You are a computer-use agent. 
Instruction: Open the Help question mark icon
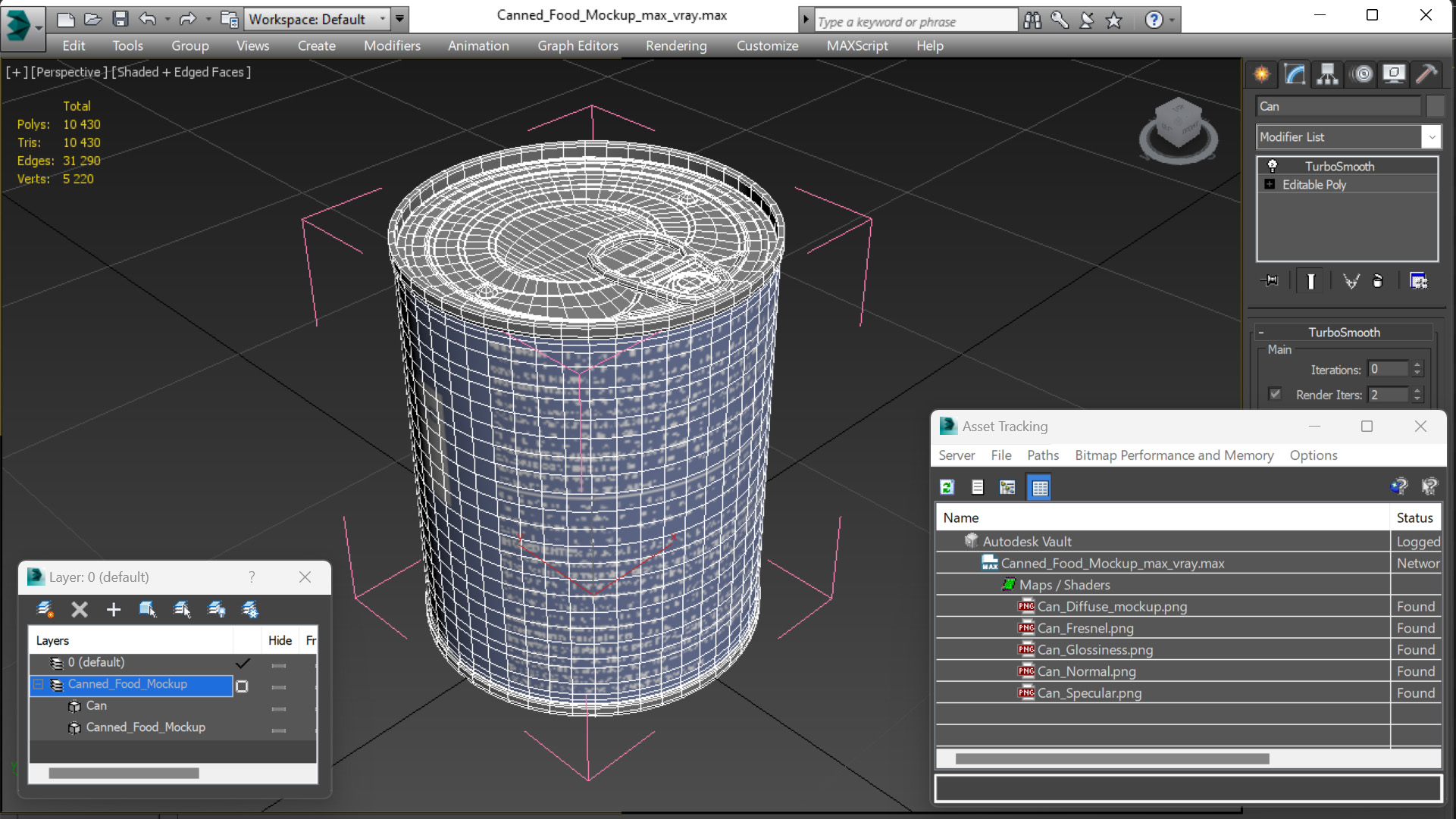tap(1154, 20)
